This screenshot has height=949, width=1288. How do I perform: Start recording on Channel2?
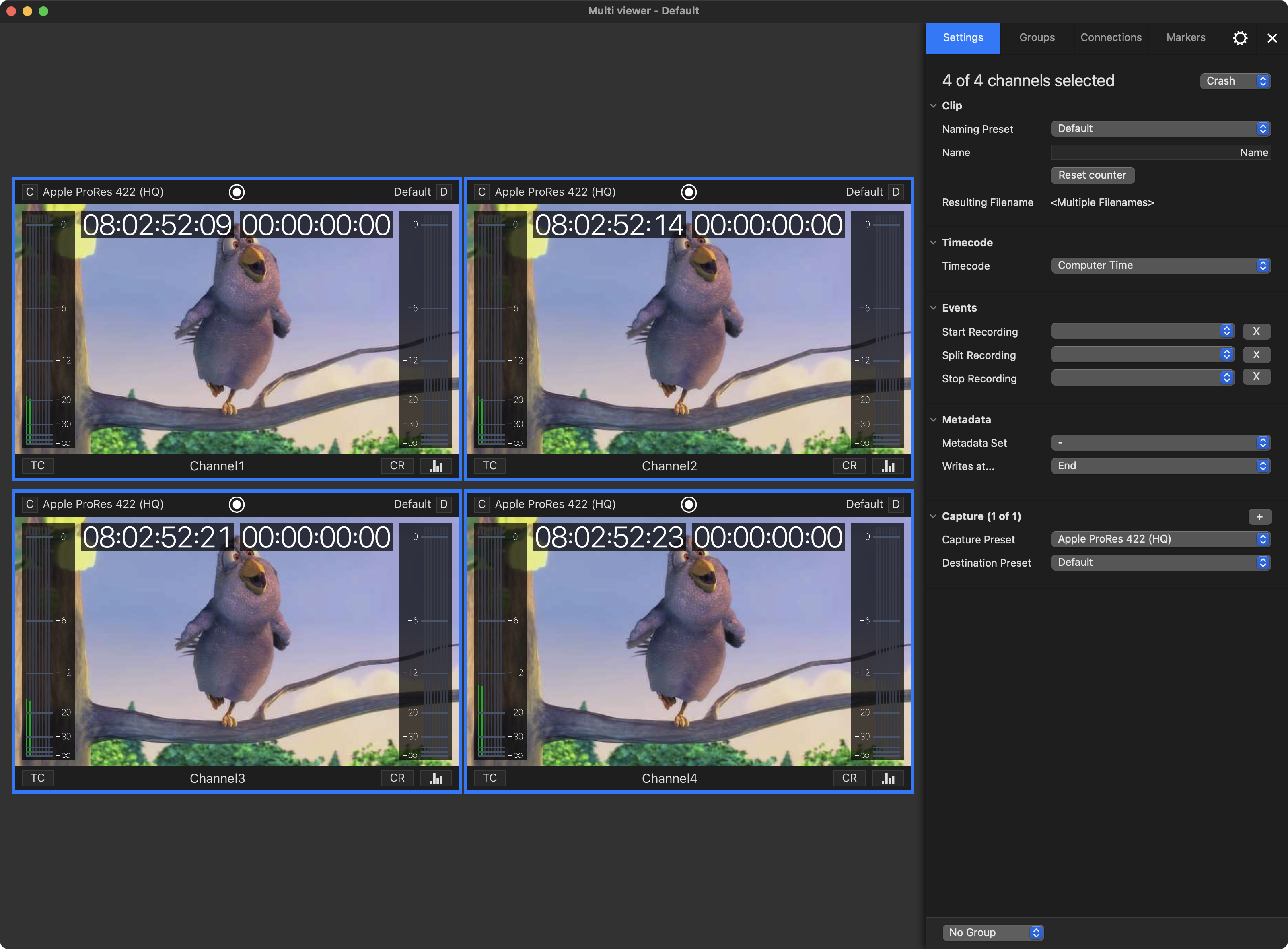pos(689,192)
